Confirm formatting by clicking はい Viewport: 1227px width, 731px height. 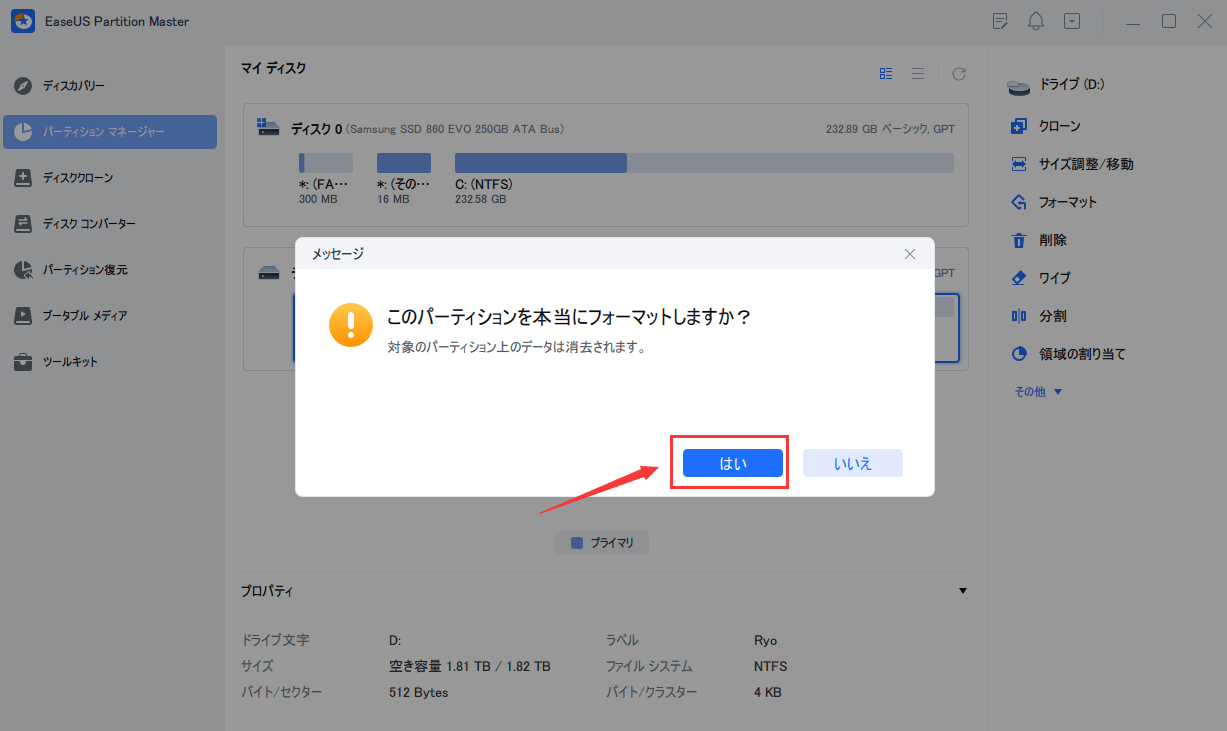[730, 462]
